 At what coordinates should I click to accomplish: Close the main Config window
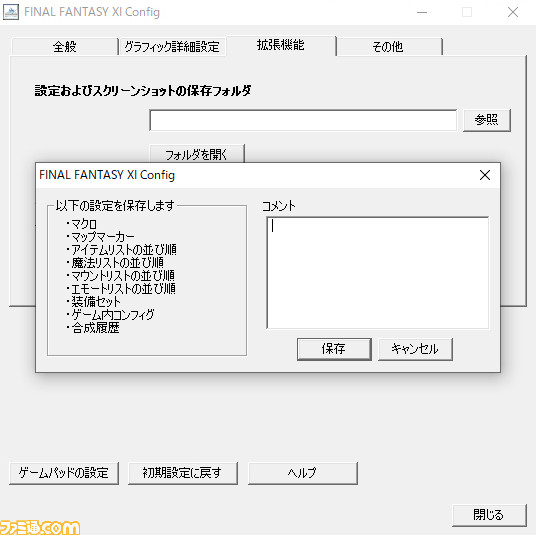(x=513, y=12)
